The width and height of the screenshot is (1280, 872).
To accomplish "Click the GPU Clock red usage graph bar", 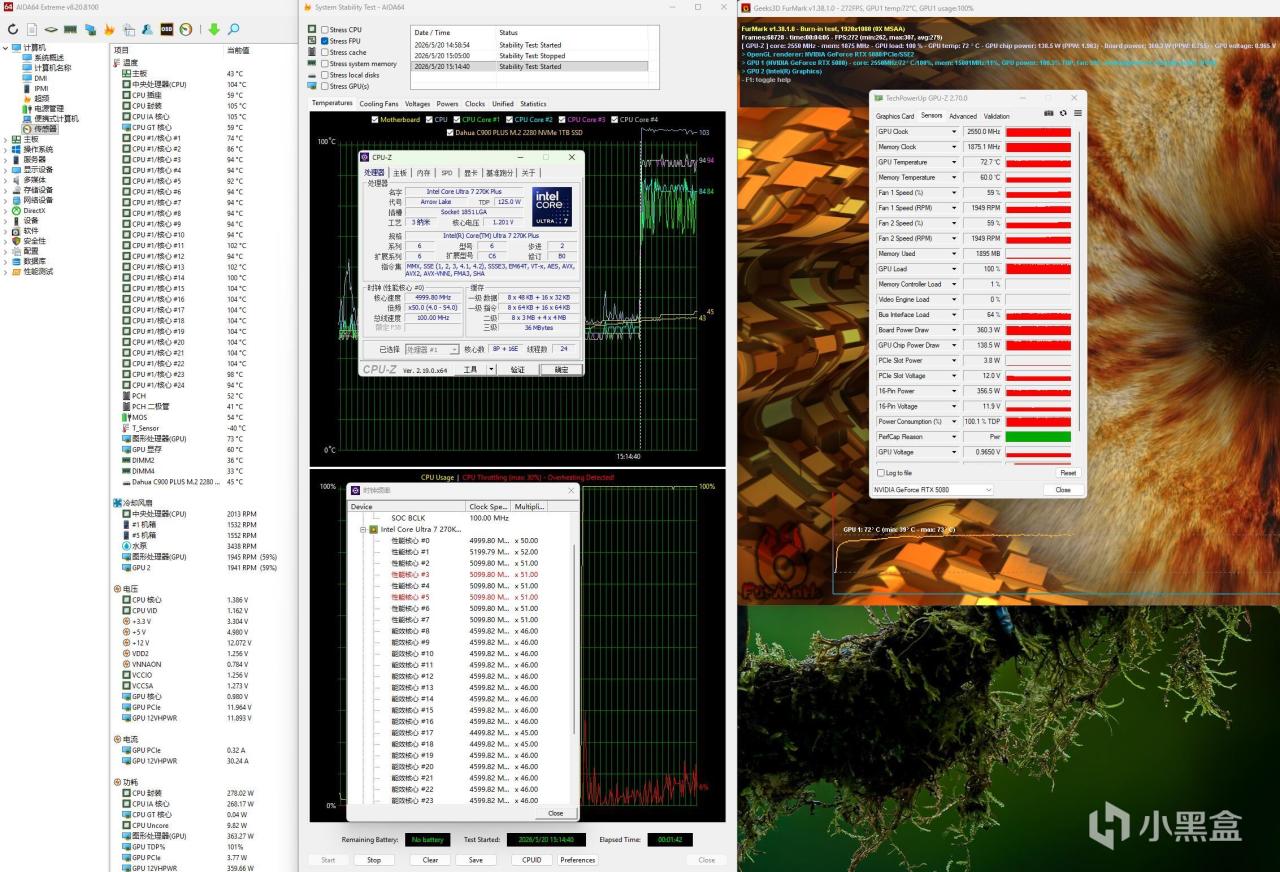I will point(1038,132).
